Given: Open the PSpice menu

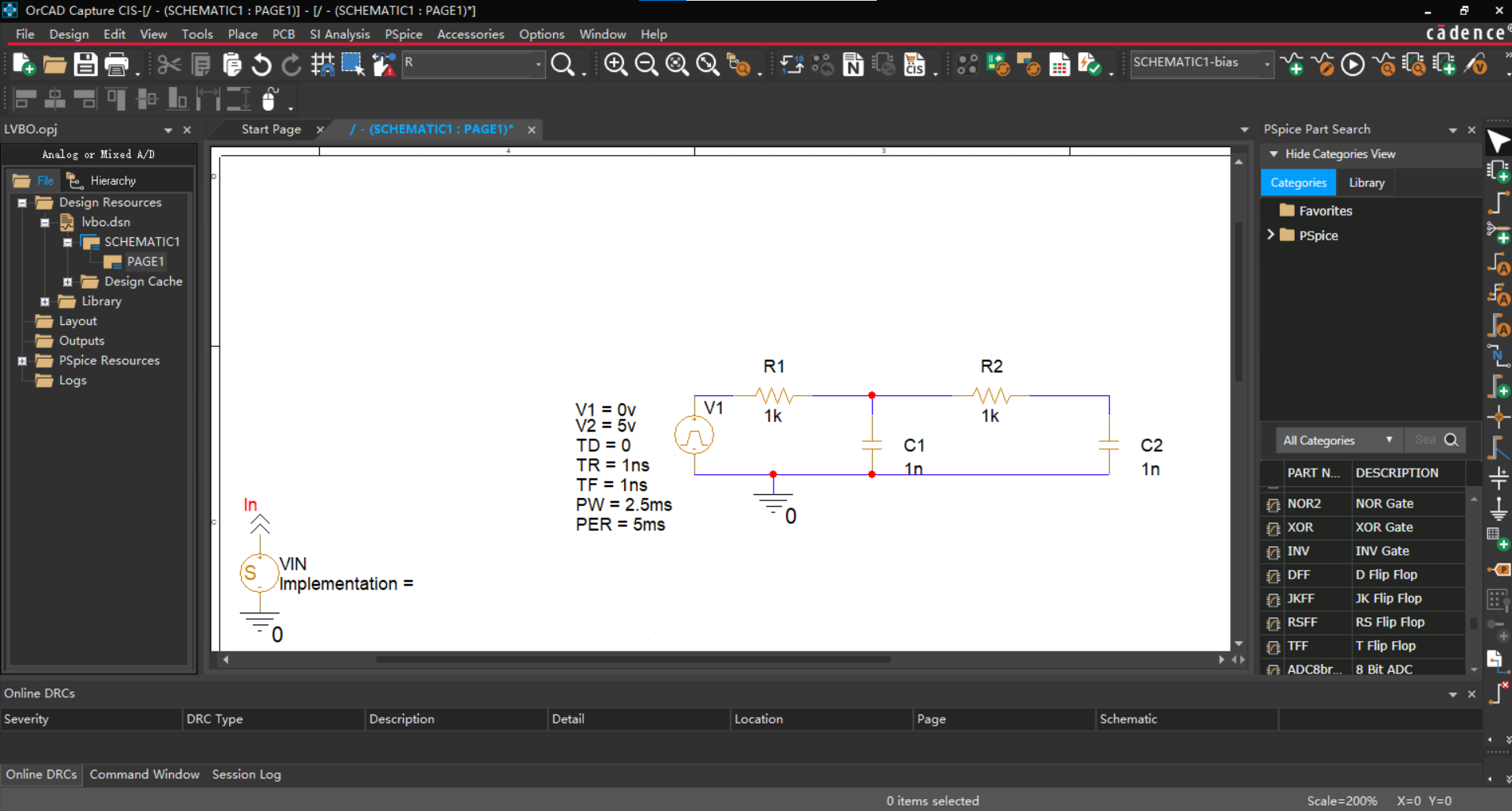Looking at the screenshot, I should tap(404, 34).
